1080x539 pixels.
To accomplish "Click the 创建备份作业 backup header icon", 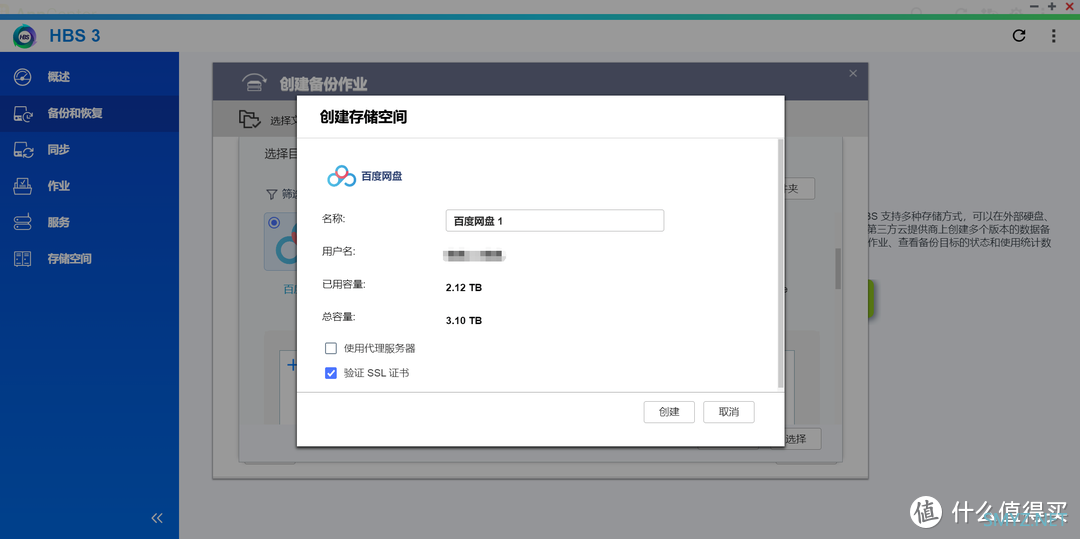I will (255, 83).
